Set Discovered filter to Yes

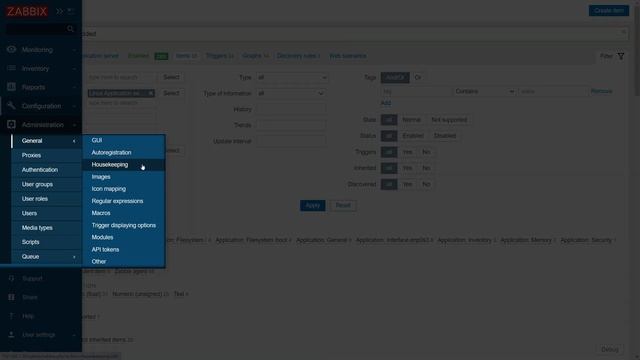point(407,184)
